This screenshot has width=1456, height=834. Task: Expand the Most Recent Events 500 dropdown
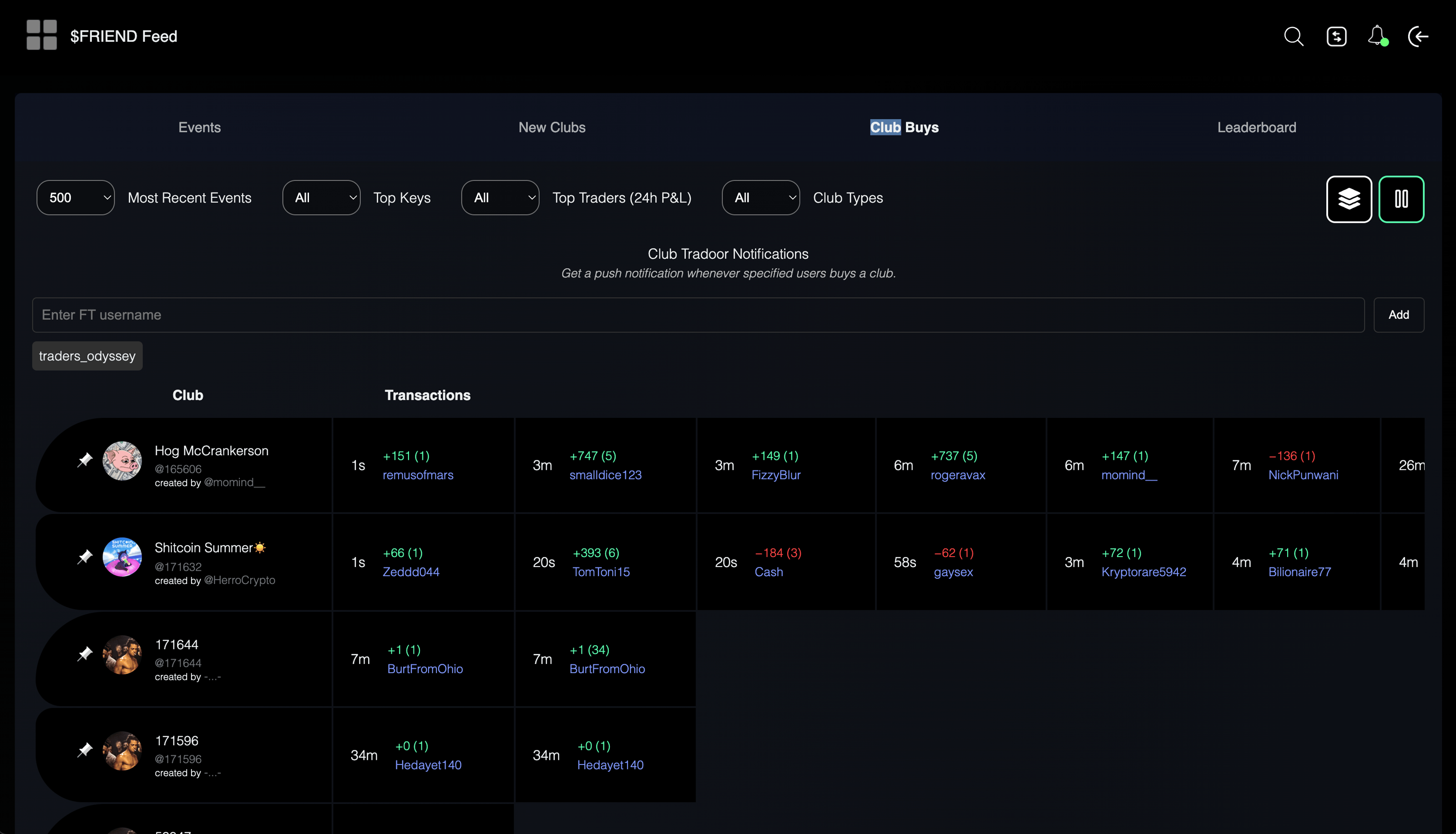(76, 198)
